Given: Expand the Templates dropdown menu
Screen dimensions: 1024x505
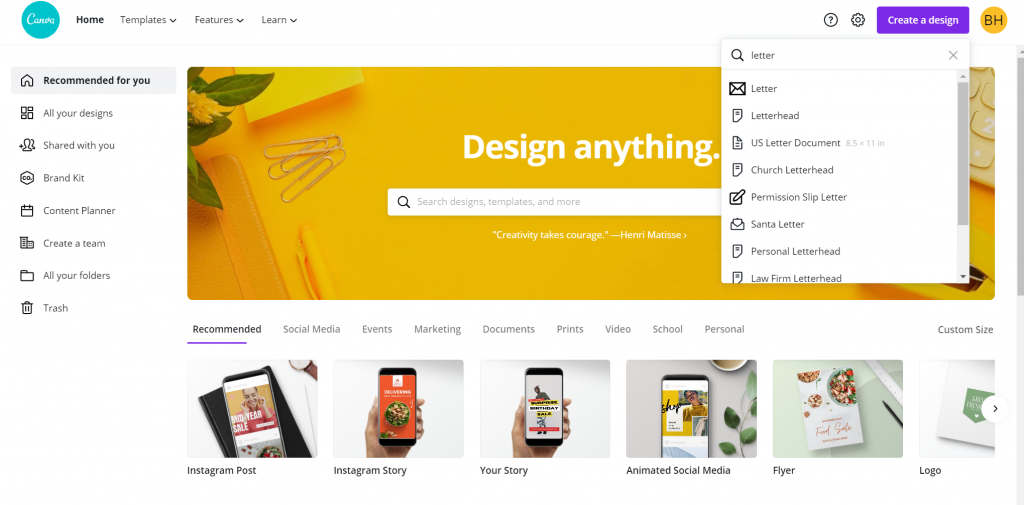Looking at the screenshot, I should point(148,20).
